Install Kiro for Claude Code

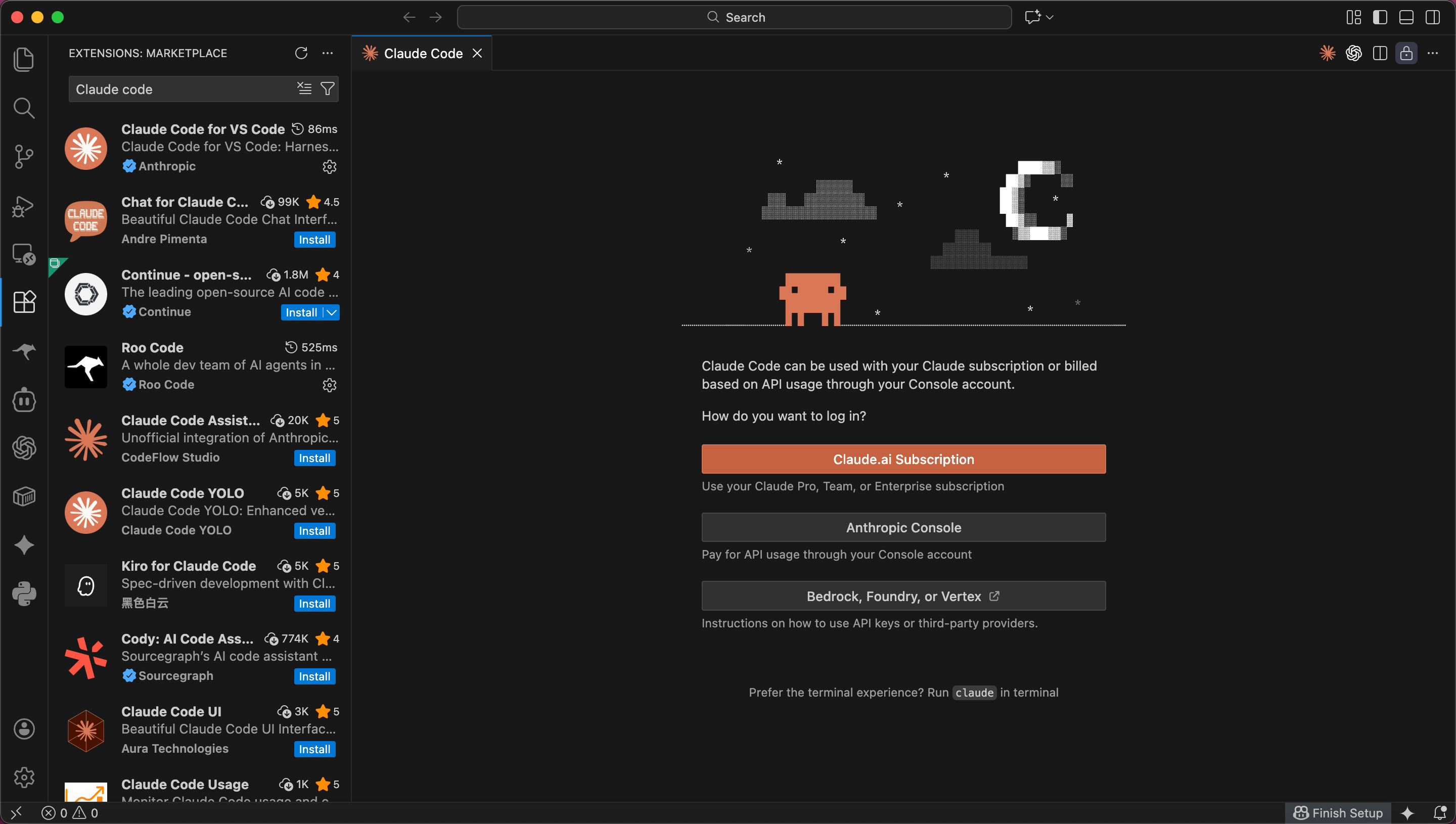click(314, 603)
